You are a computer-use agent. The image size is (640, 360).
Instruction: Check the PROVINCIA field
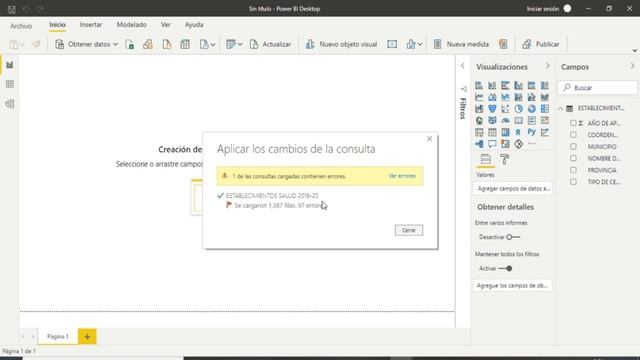click(x=573, y=170)
